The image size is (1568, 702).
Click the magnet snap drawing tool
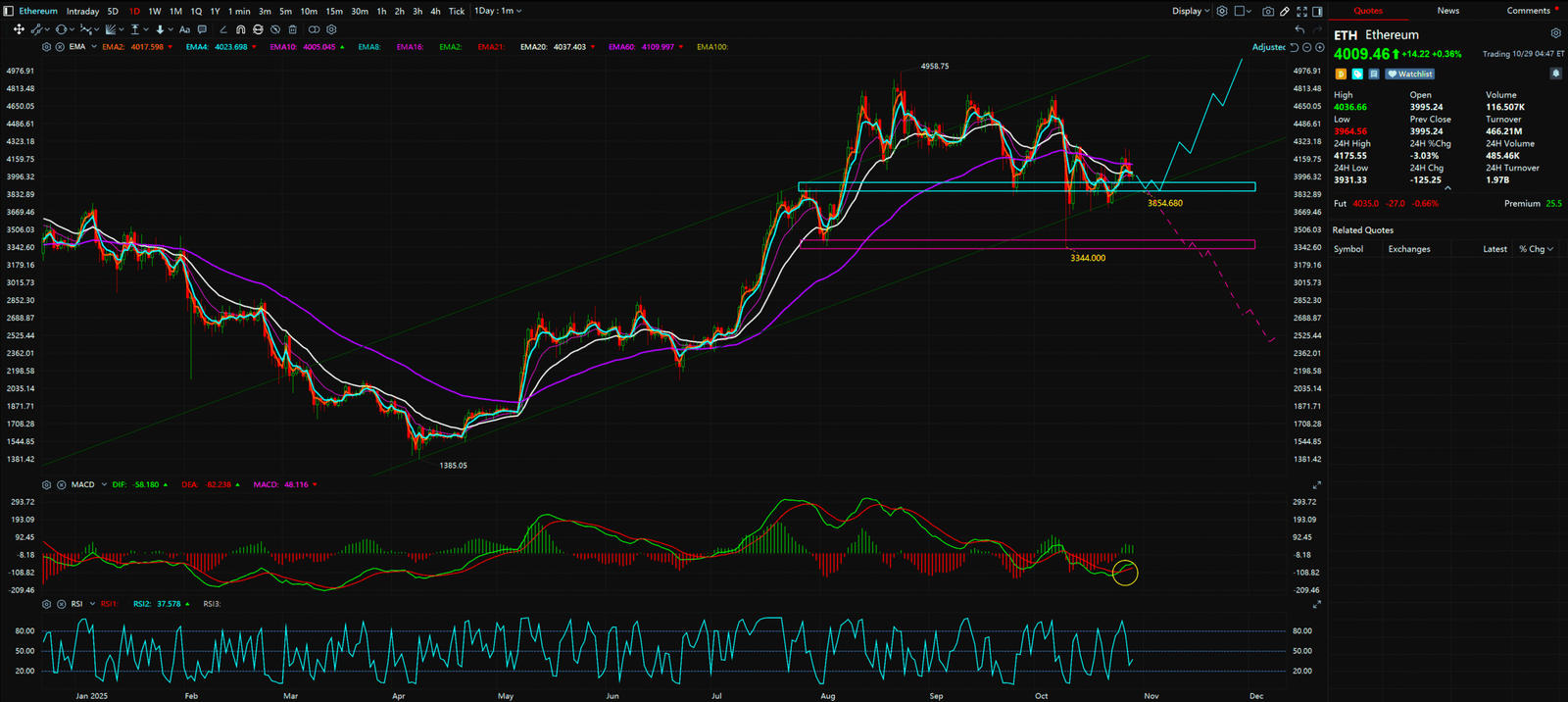pyautogui.click(x=240, y=29)
